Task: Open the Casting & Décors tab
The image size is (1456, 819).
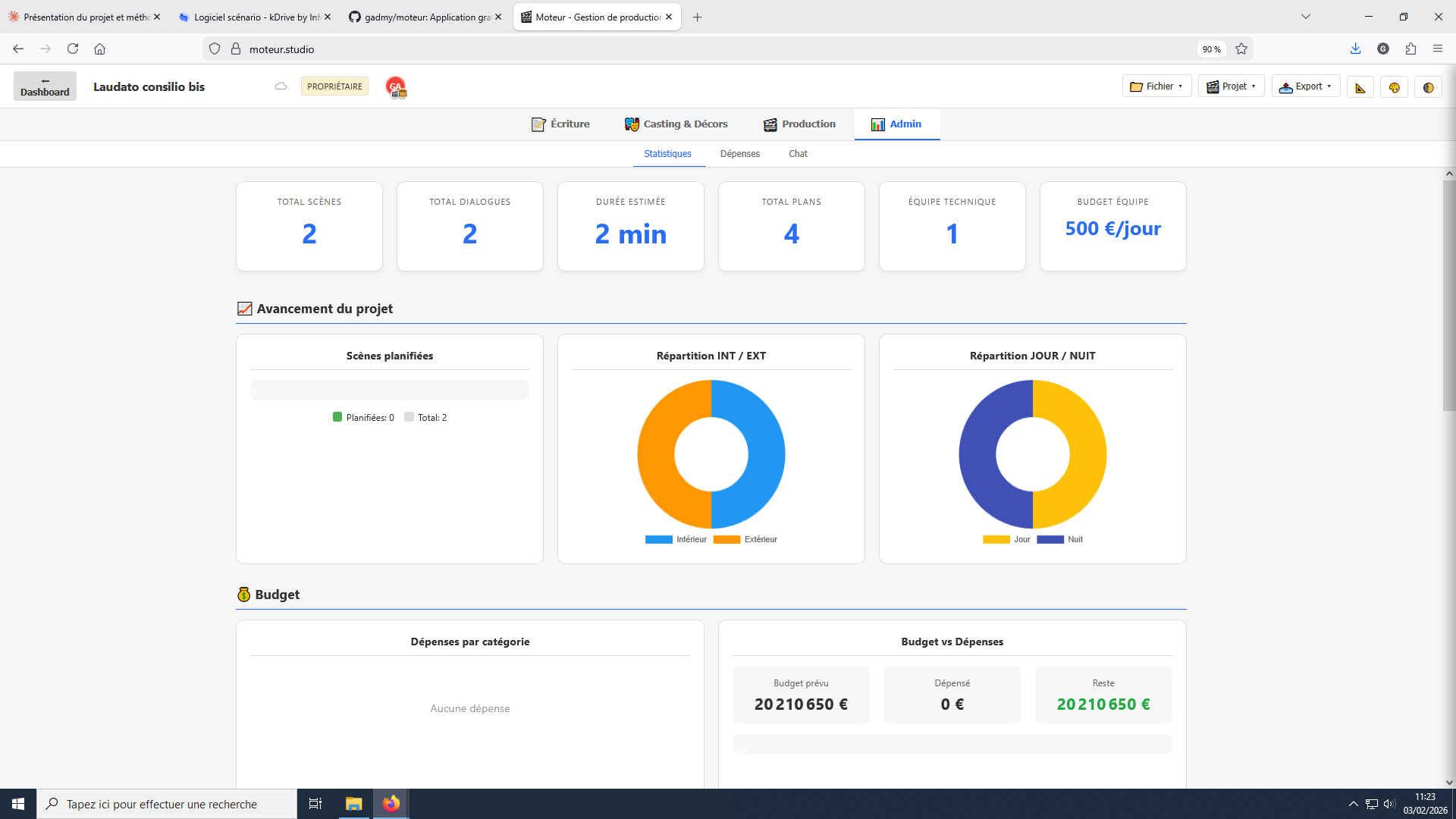Action: tap(676, 124)
